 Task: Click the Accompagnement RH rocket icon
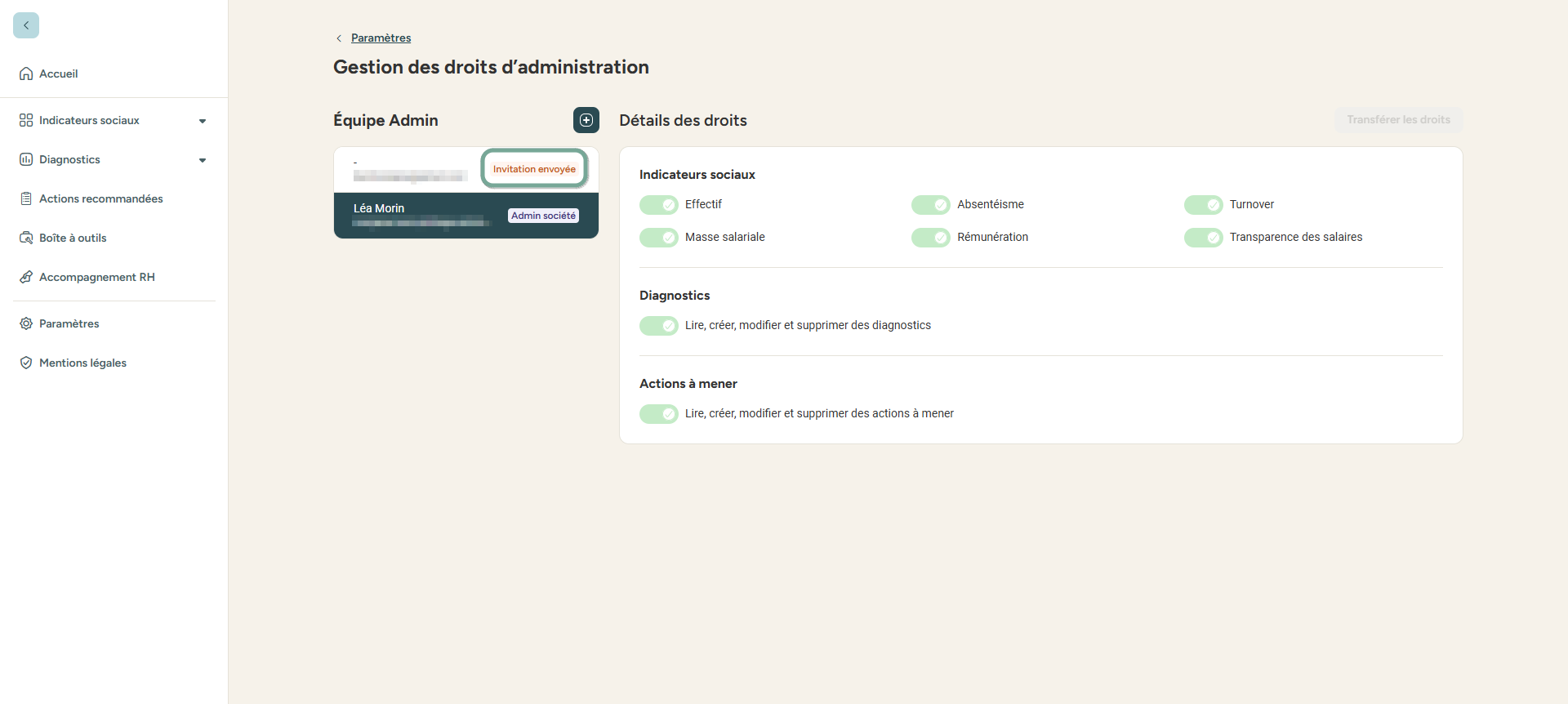tap(26, 277)
